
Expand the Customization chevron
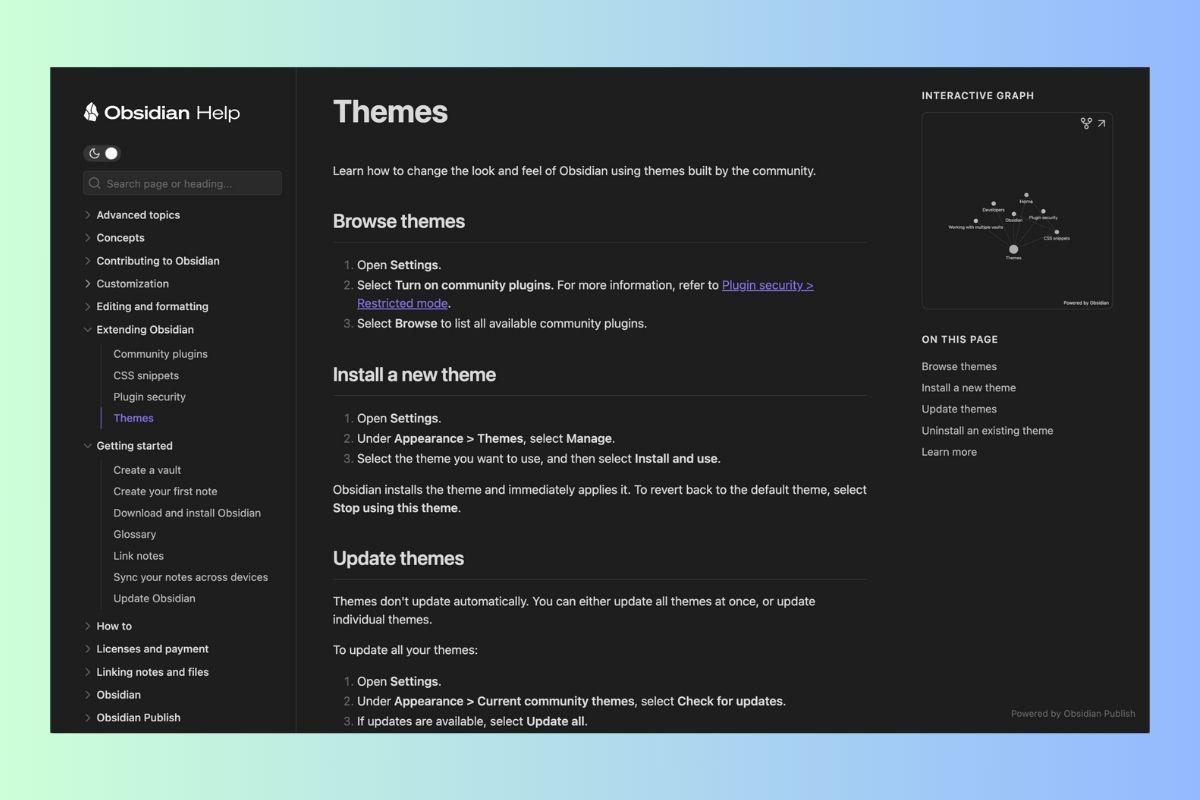[x=88, y=284]
